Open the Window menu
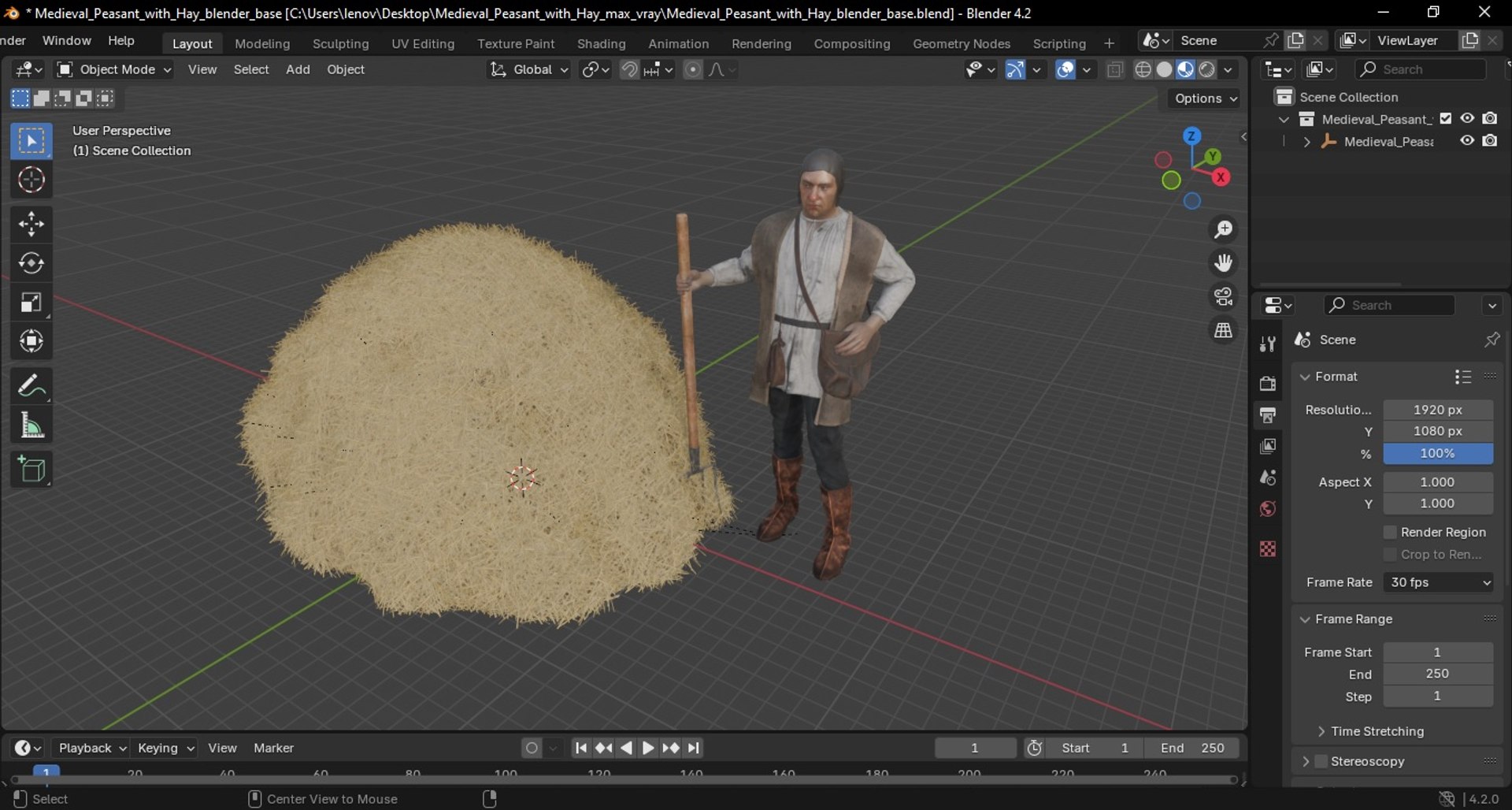 (67, 41)
